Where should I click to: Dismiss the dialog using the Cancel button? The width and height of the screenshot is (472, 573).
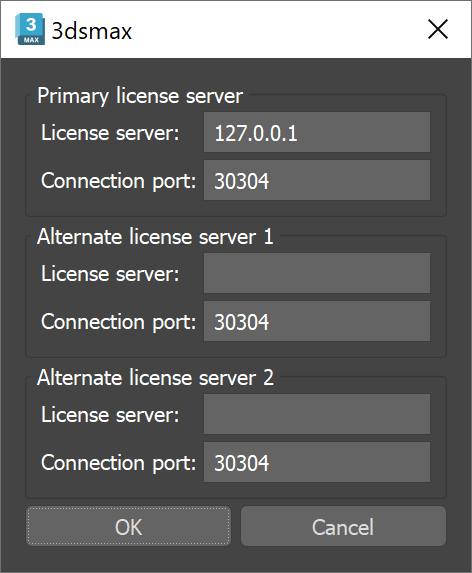click(343, 526)
